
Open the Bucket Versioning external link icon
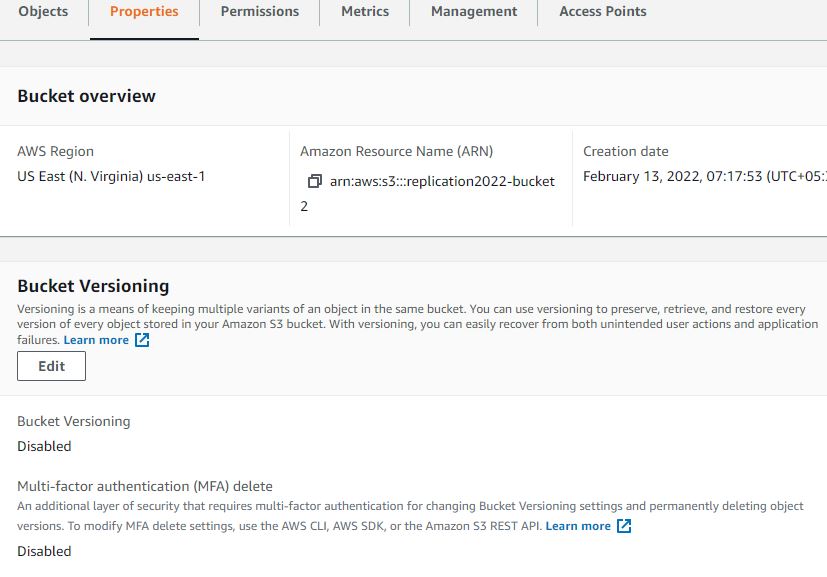tap(139, 339)
